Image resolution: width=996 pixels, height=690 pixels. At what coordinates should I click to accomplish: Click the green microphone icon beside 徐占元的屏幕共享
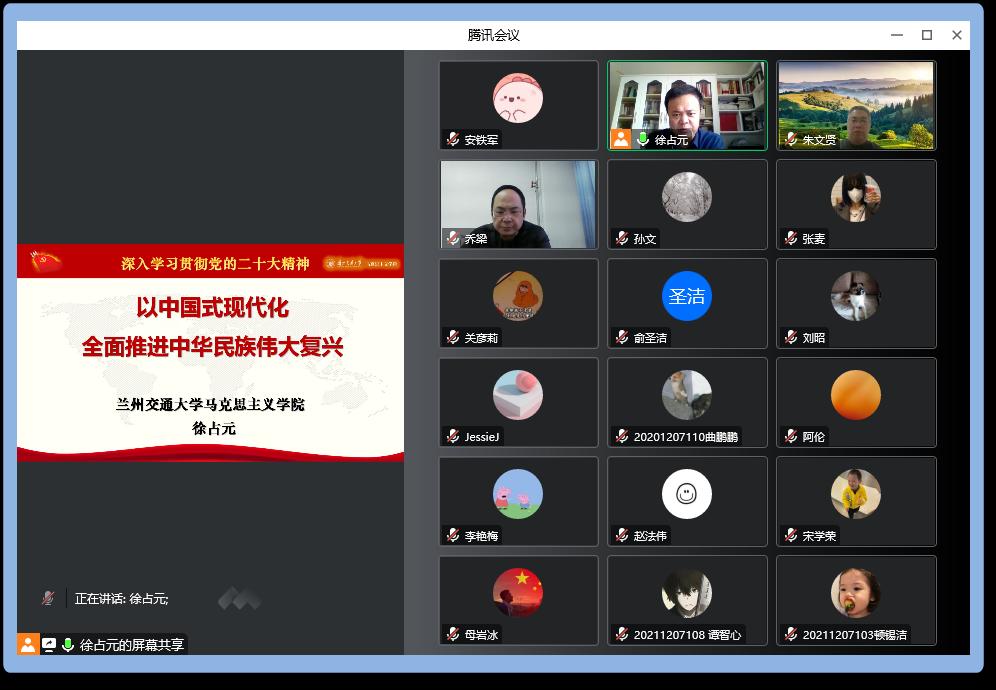coord(68,645)
